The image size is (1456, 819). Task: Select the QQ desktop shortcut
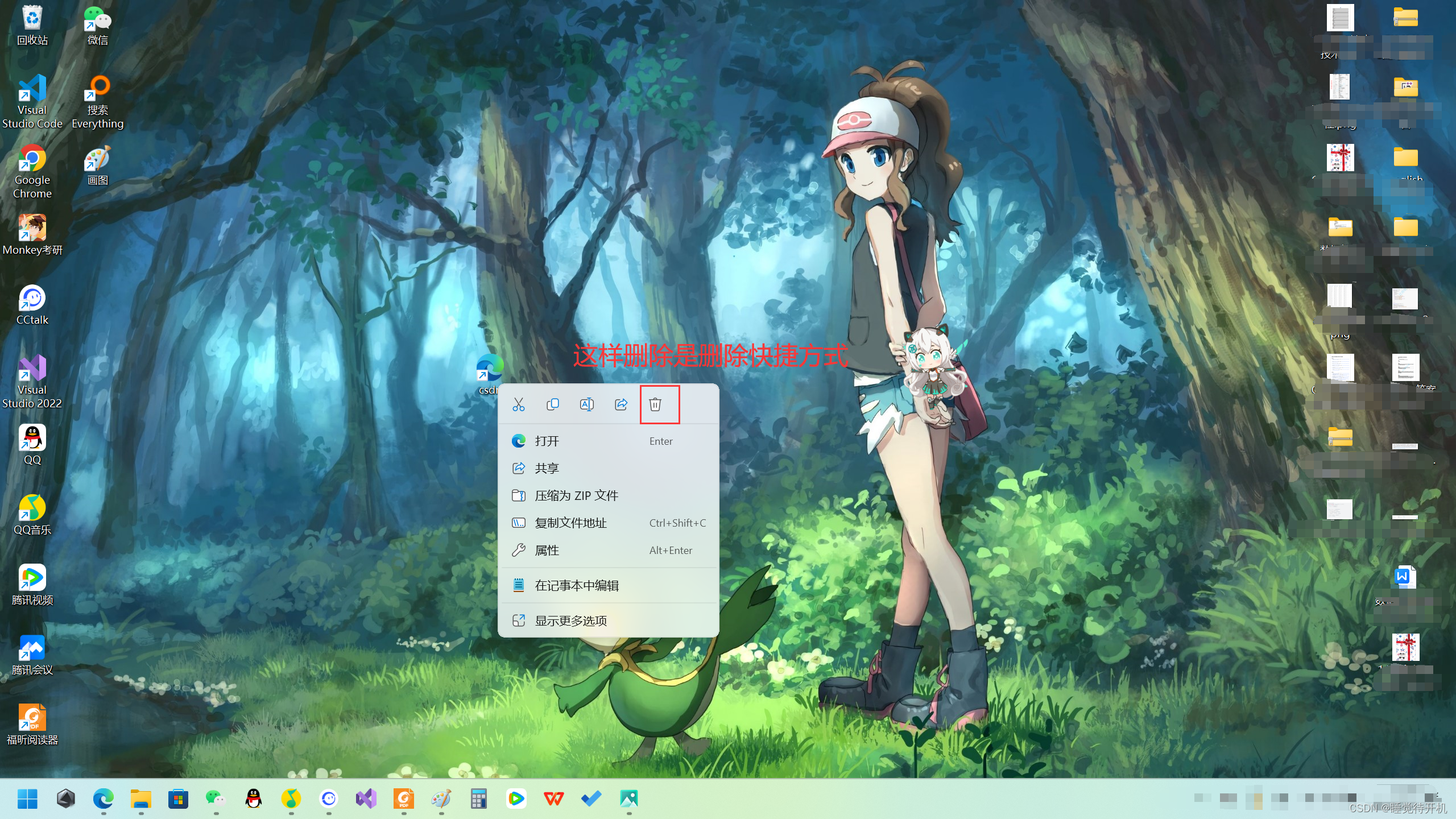pyautogui.click(x=32, y=445)
